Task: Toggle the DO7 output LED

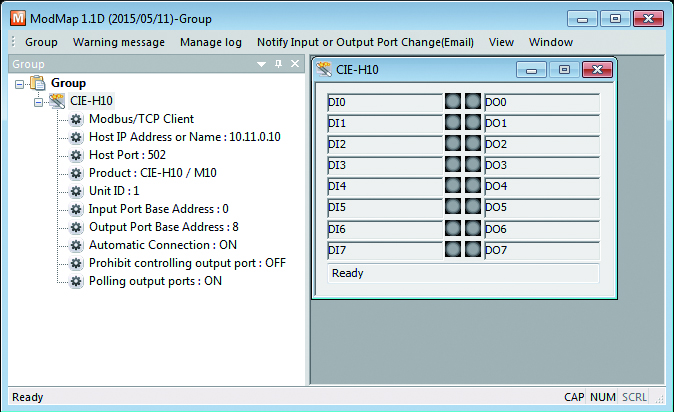Action: coord(473,249)
